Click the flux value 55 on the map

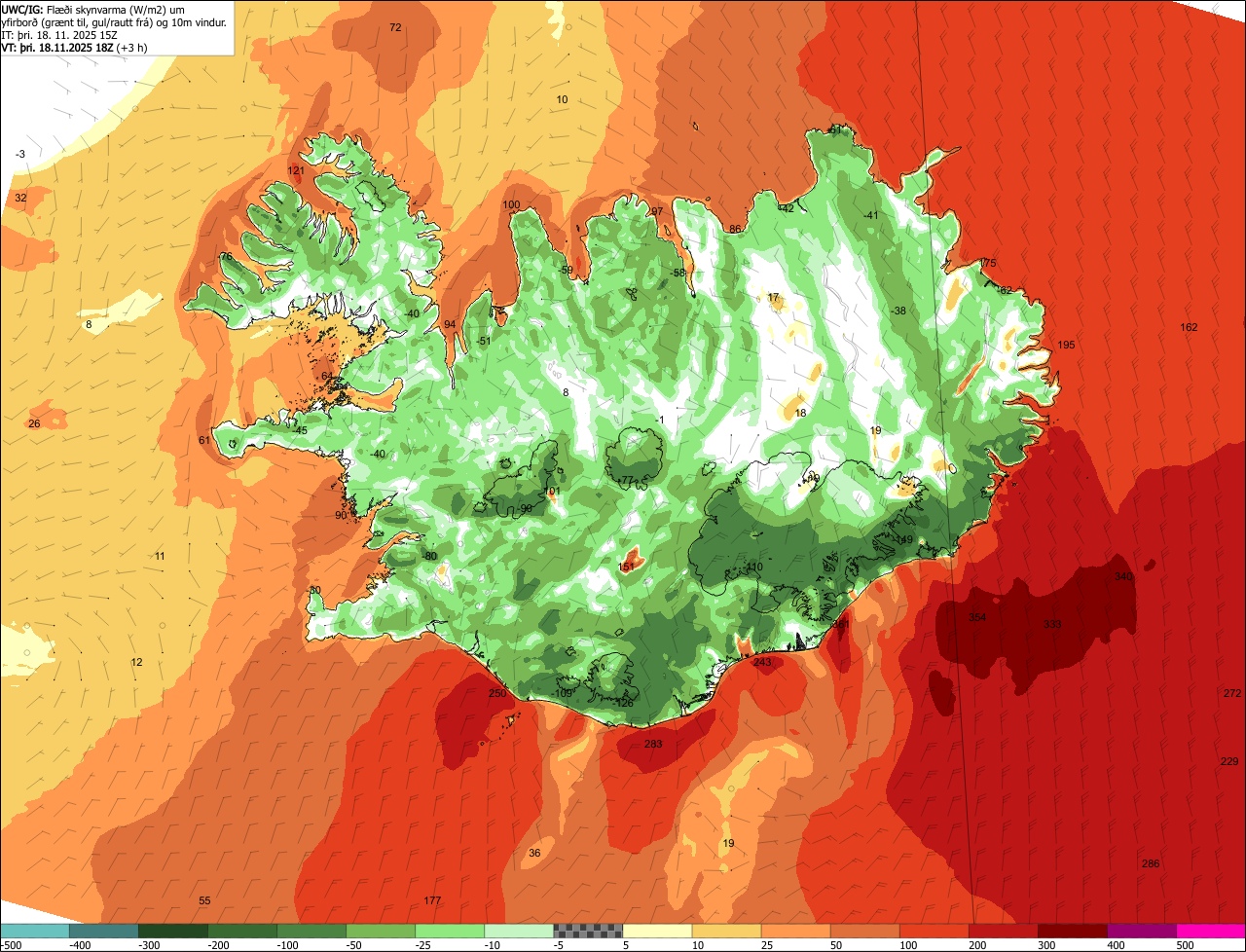(204, 900)
